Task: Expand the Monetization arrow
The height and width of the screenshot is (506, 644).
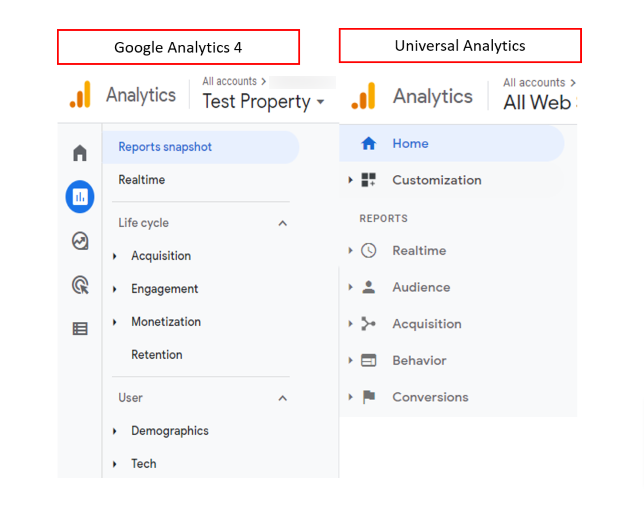Action: 115,322
